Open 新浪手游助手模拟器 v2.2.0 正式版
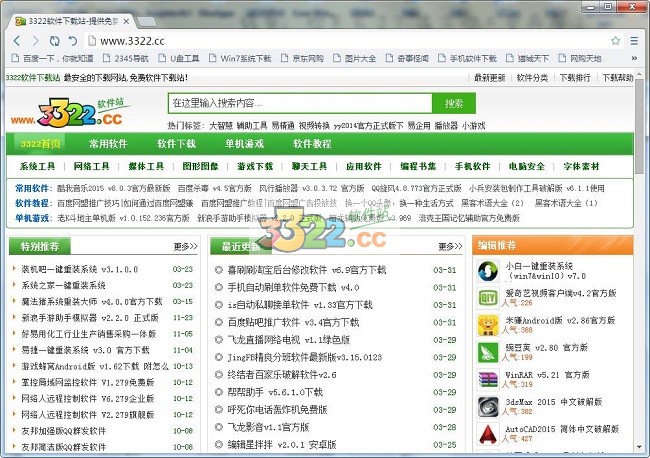The image size is (650, 458). (x=90, y=318)
